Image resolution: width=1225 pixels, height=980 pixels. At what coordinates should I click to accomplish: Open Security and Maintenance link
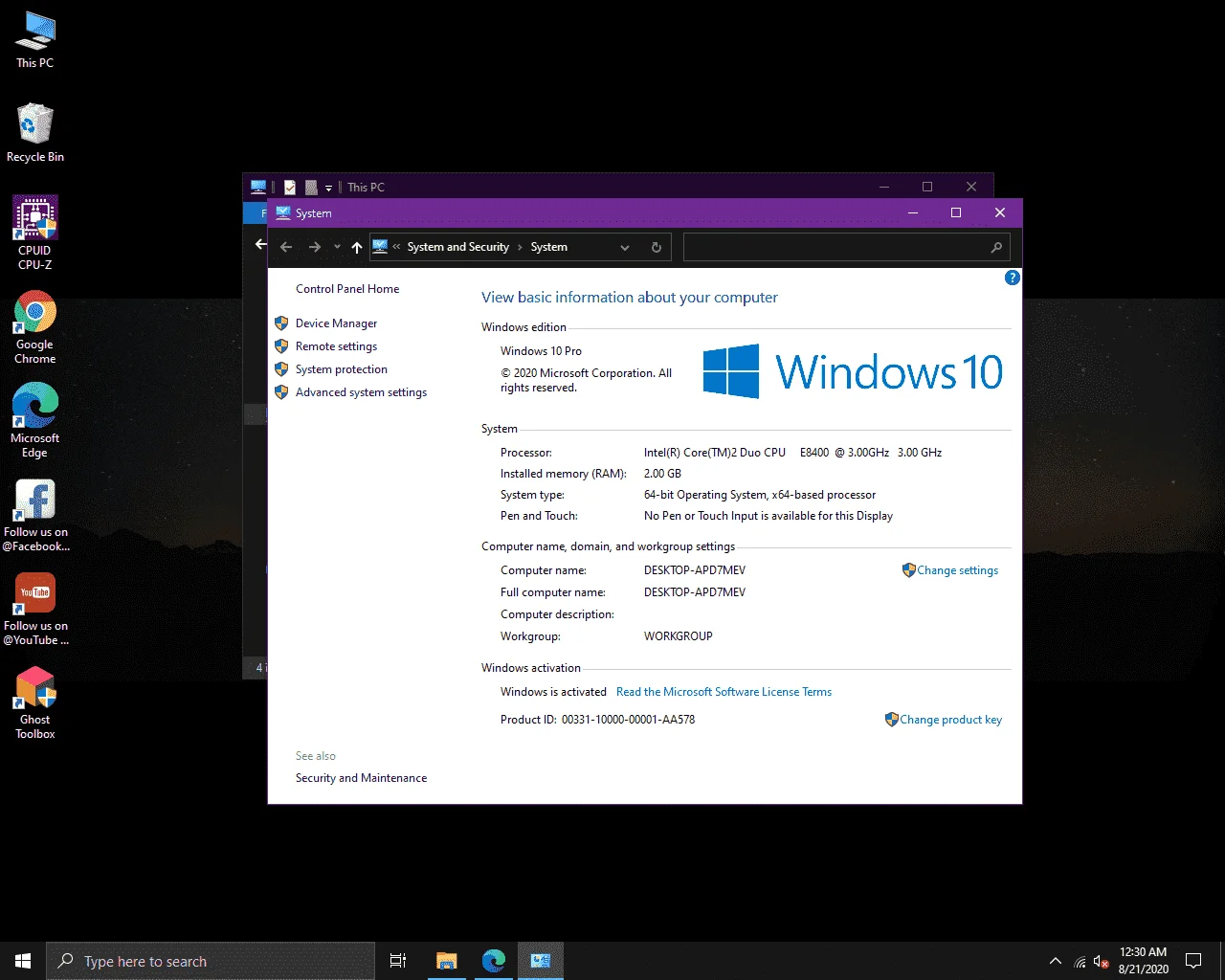361,778
